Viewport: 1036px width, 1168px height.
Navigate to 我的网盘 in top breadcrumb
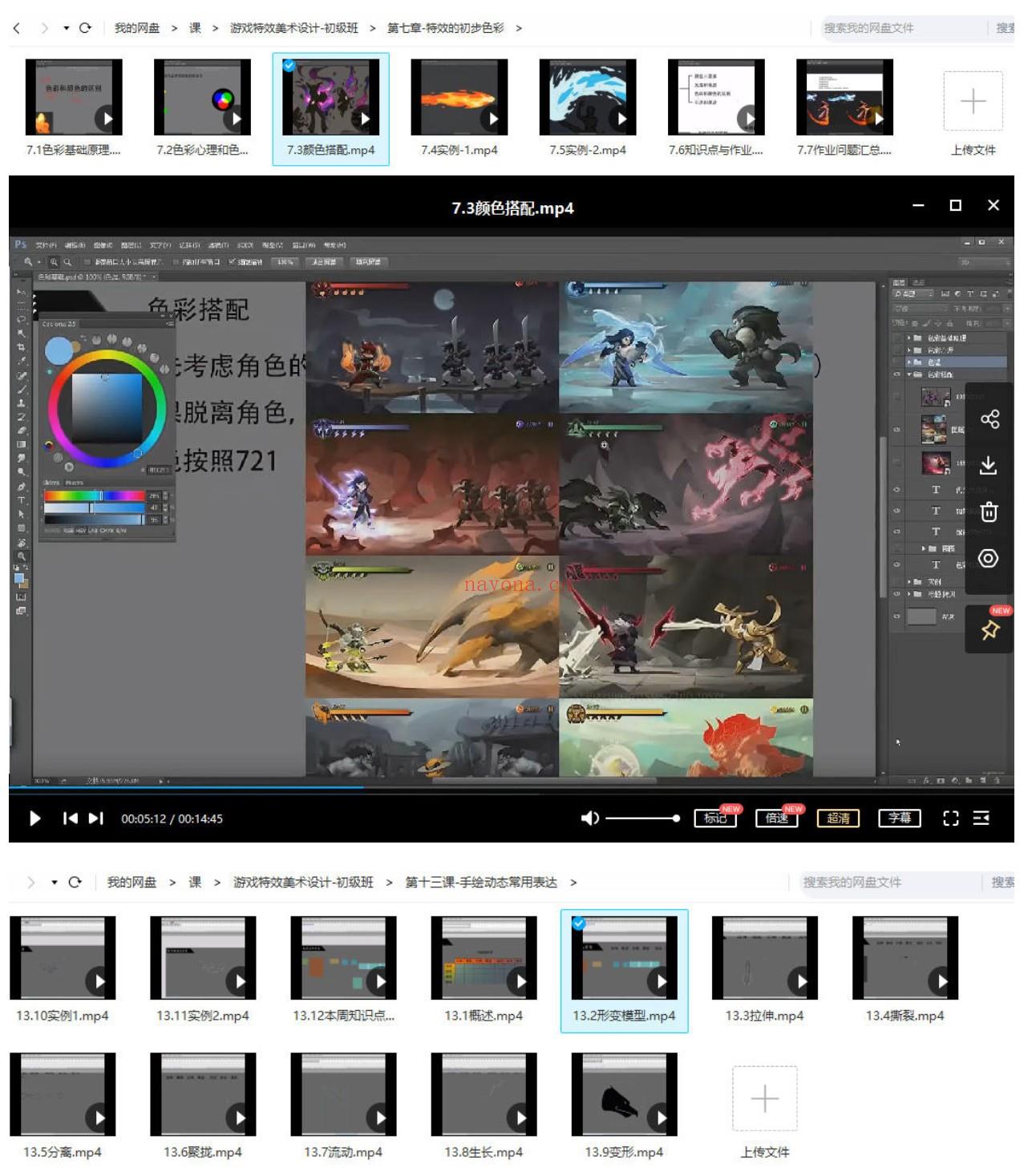[137, 28]
